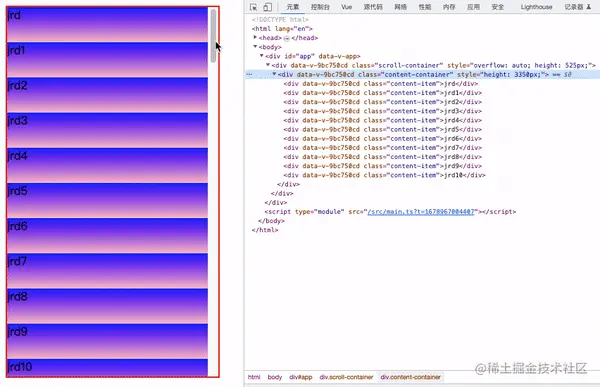Open the Security (安全) tab

tap(497, 7)
